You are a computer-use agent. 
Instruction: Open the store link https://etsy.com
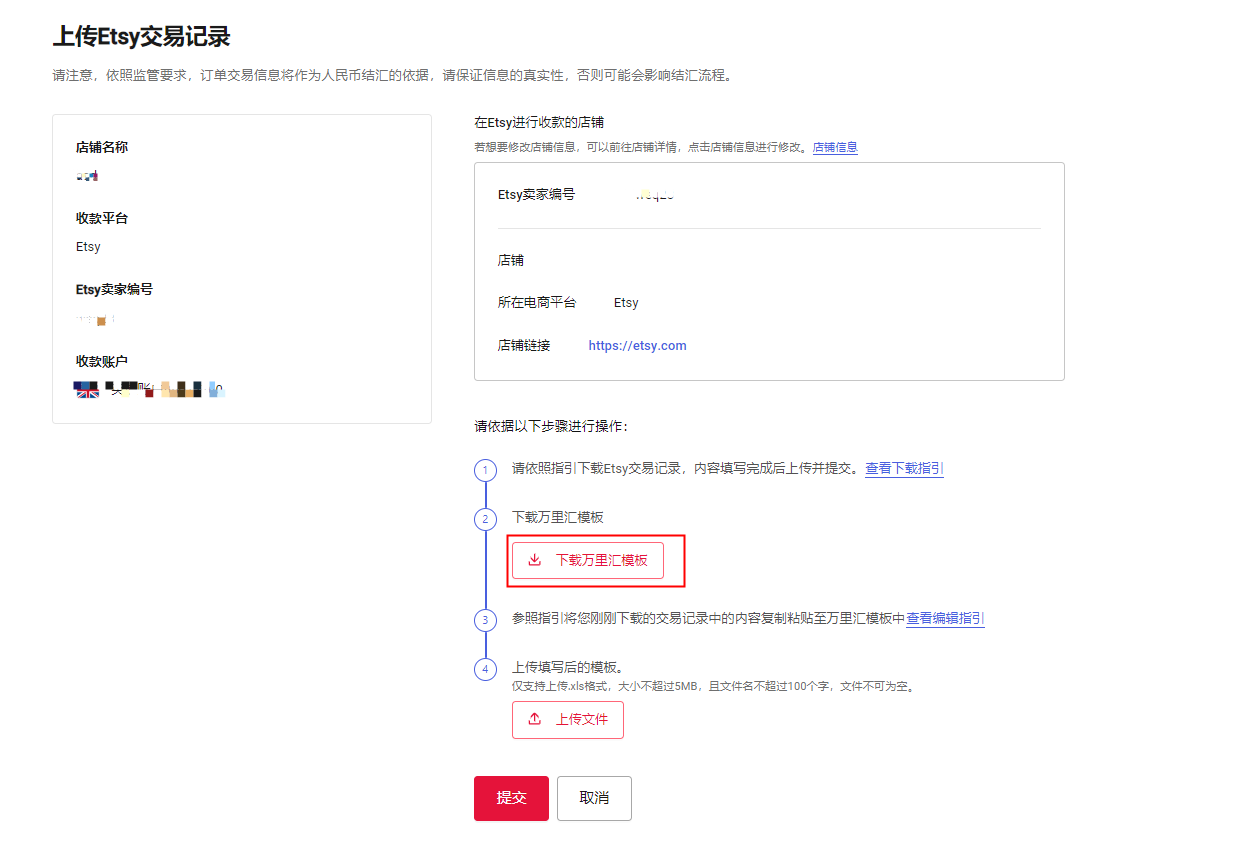(637, 345)
